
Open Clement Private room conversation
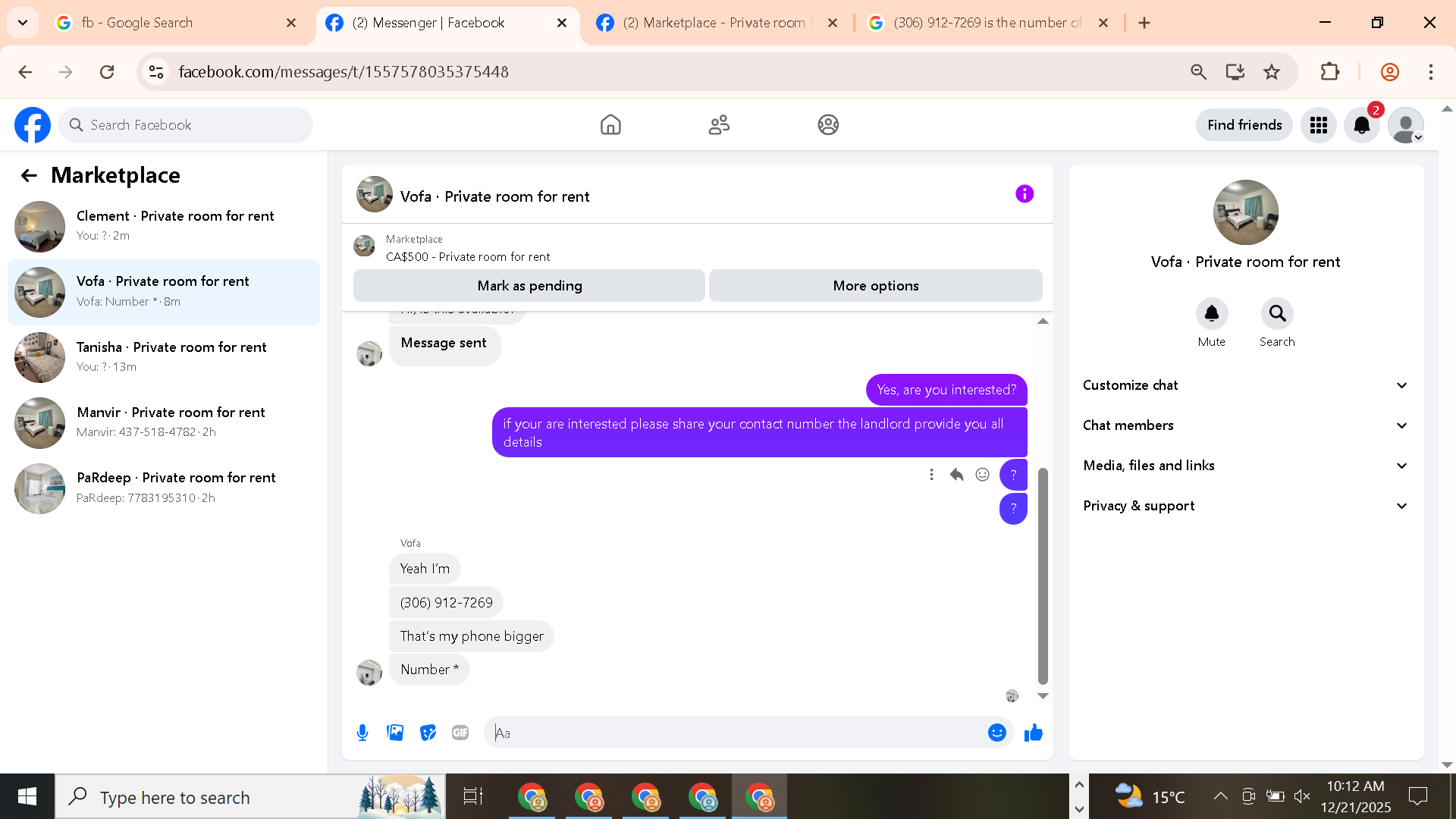(x=164, y=226)
